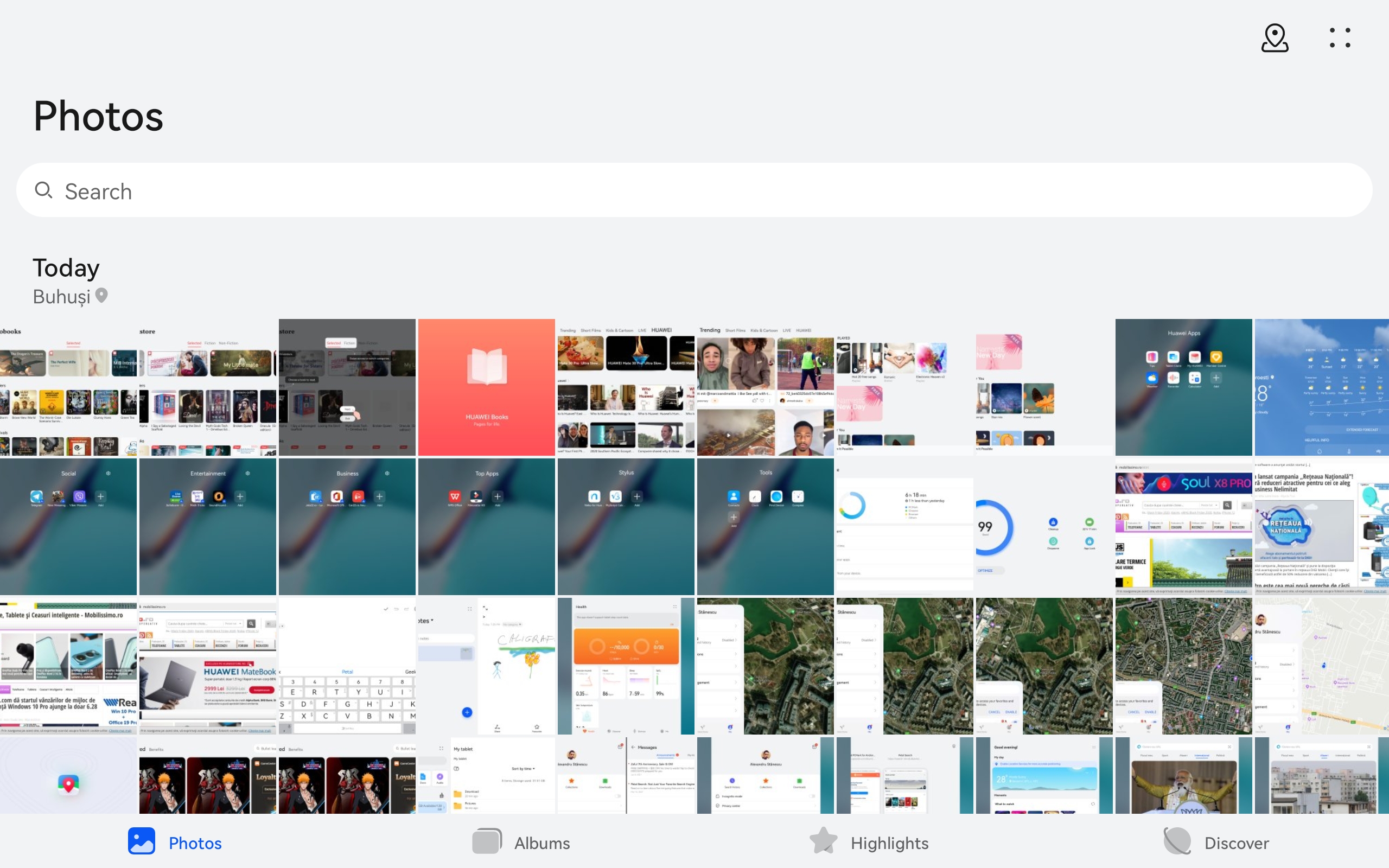Image resolution: width=1389 pixels, height=868 pixels.
Task: Switch to the Highlights tab
Action: [x=869, y=842]
